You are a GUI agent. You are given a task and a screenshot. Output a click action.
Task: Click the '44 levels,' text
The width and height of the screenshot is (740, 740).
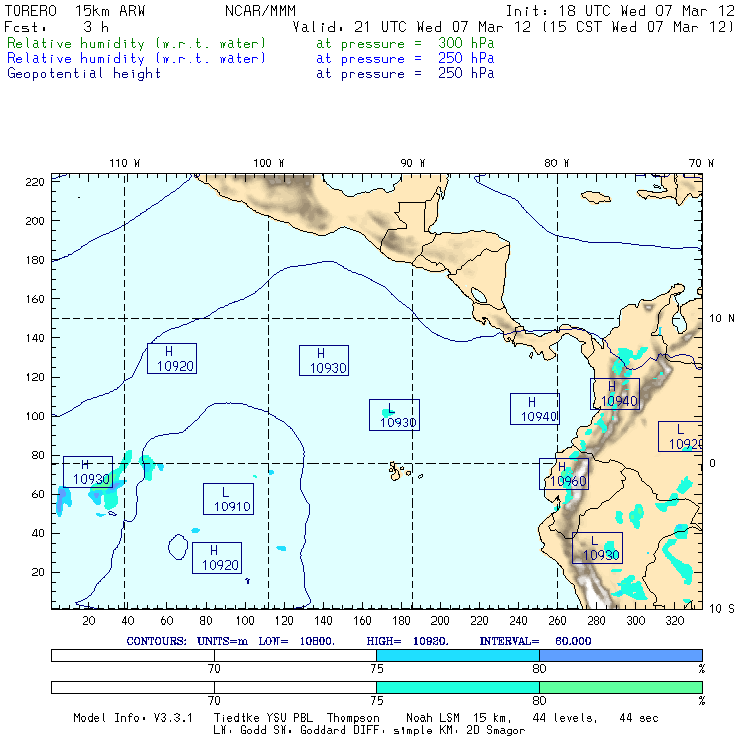565,718
